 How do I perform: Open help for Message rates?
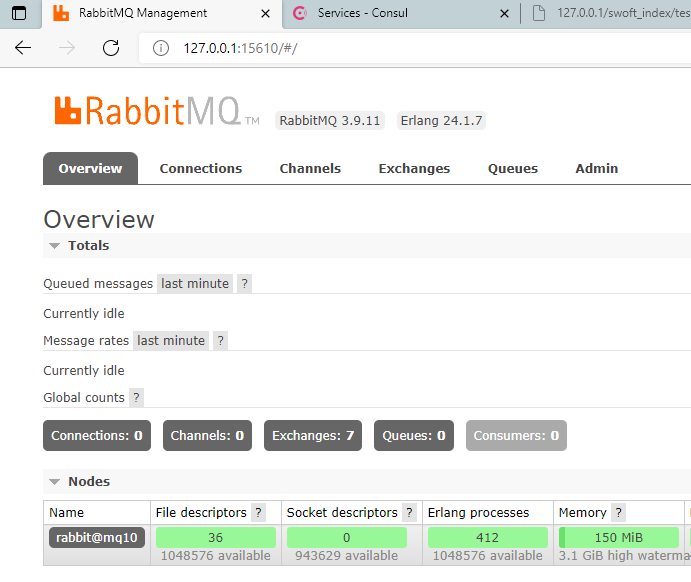pyautogui.click(x=220, y=341)
